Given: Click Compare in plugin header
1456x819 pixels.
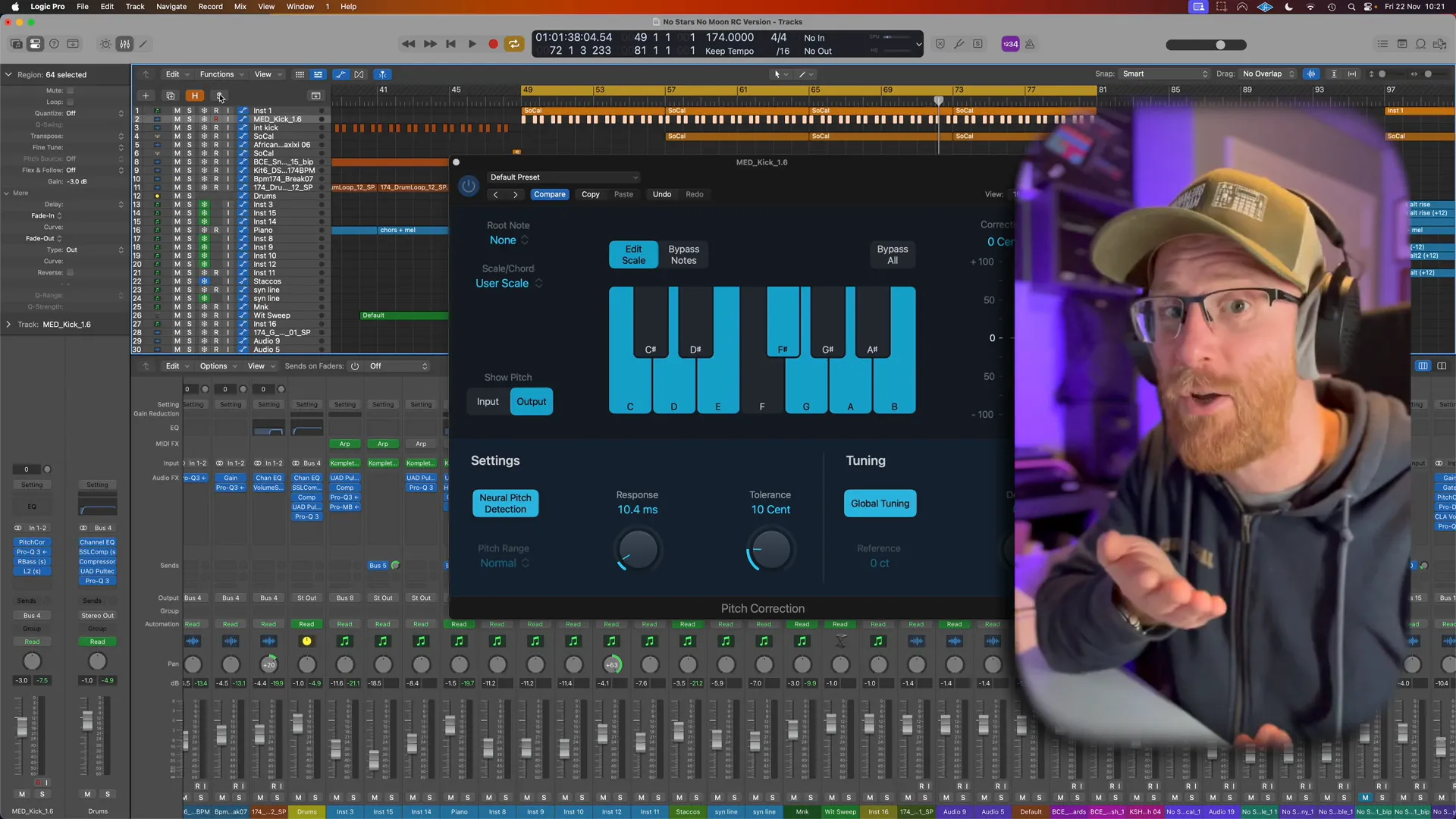Looking at the screenshot, I should (549, 194).
